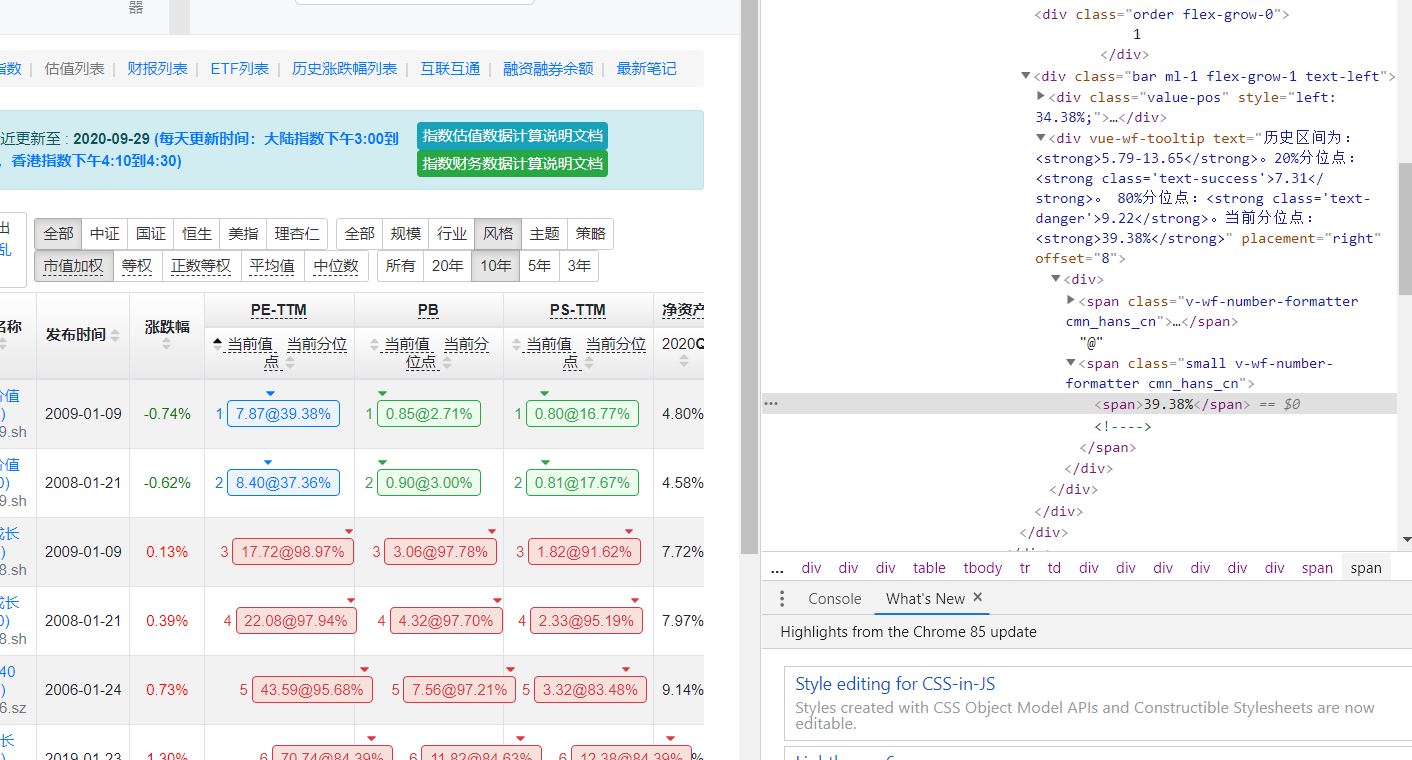Screen dimensions: 1412x760
Task: Open DevTools drawer three-dot menu
Action: point(782,598)
